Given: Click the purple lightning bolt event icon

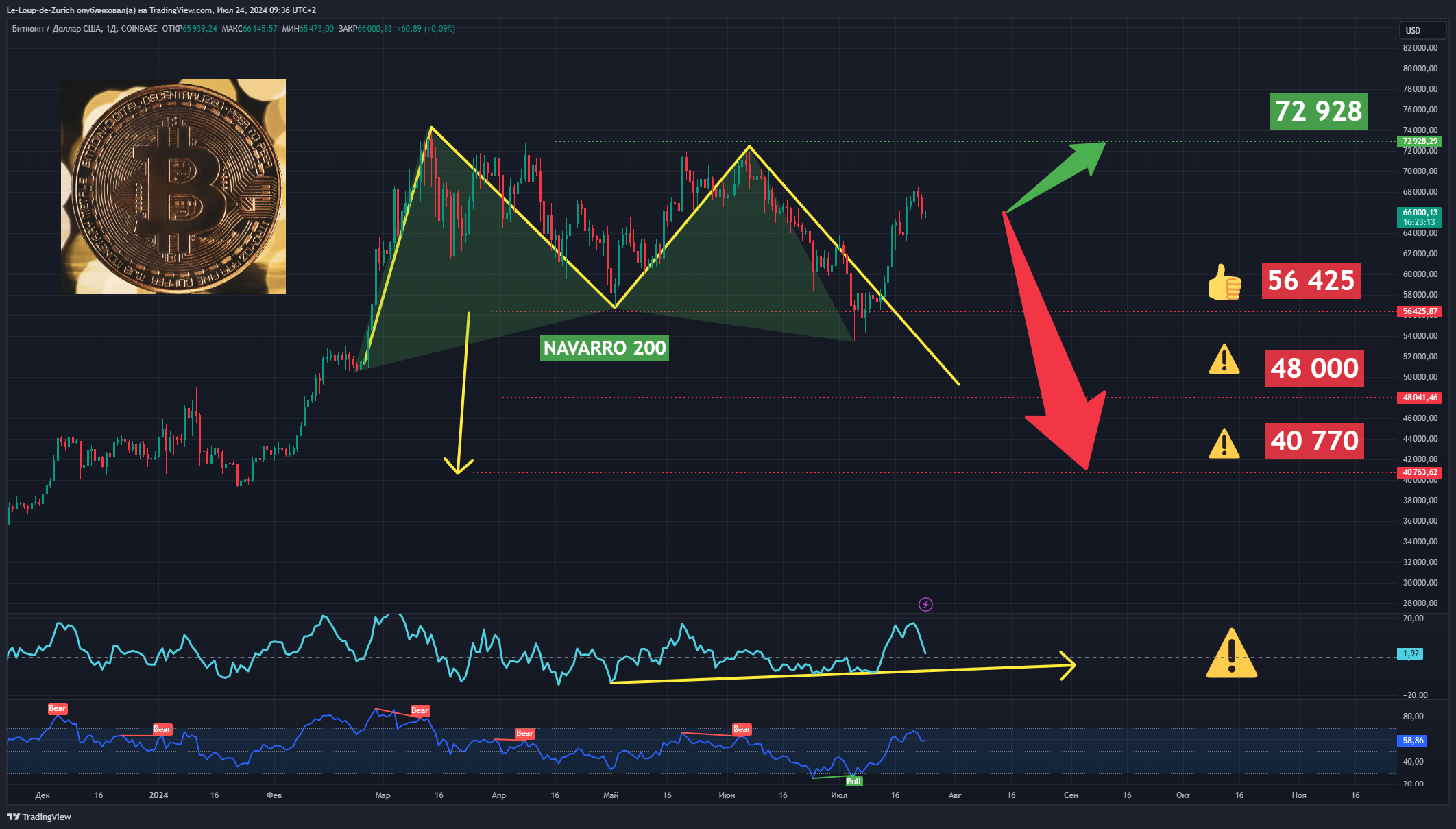Looking at the screenshot, I should (x=925, y=604).
